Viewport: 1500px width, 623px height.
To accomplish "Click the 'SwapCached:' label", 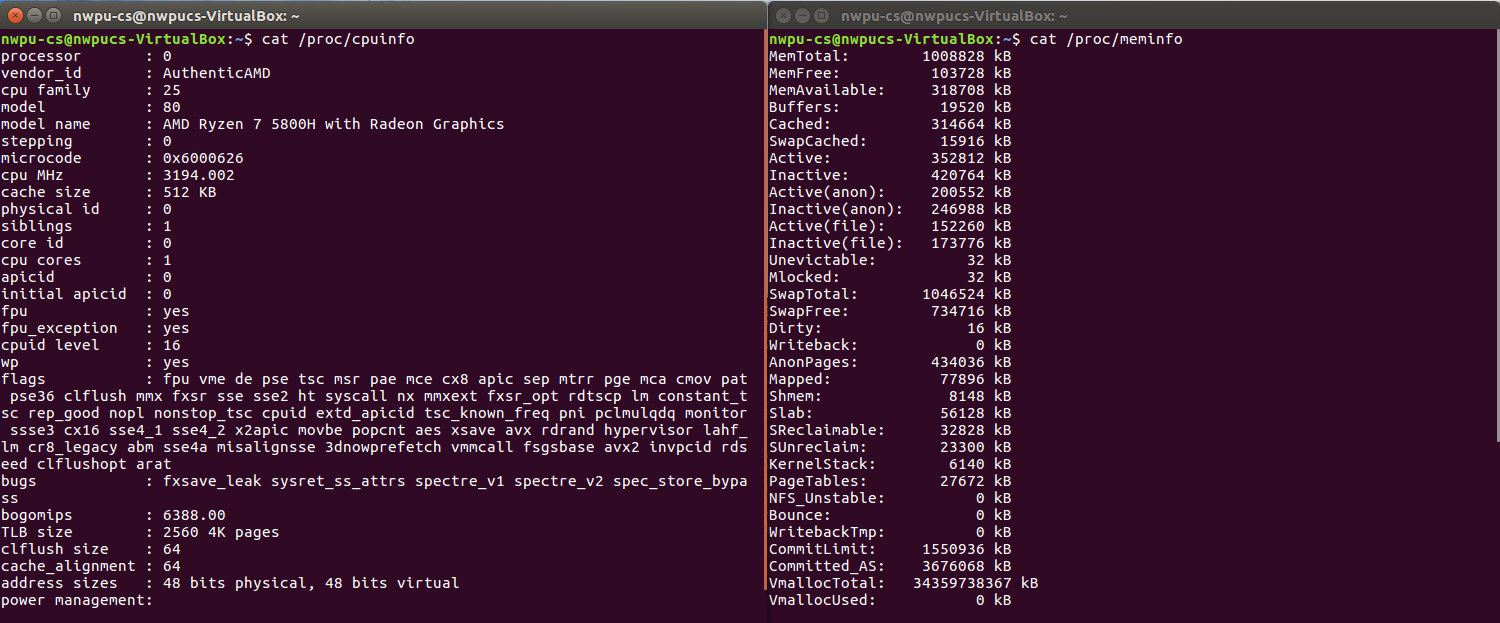I will (x=818, y=141).
